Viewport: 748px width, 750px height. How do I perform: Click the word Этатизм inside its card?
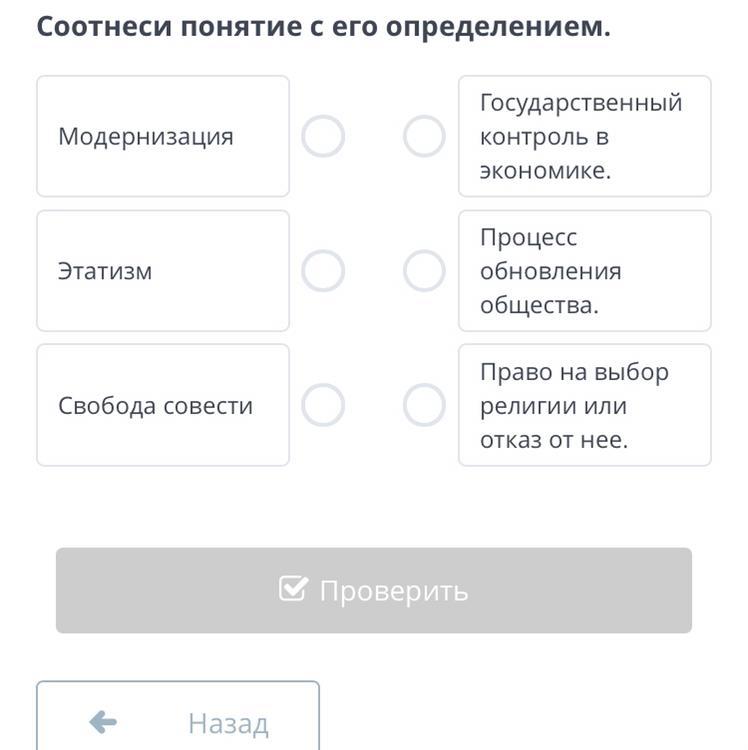pyautogui.click(x=105, y=271)
